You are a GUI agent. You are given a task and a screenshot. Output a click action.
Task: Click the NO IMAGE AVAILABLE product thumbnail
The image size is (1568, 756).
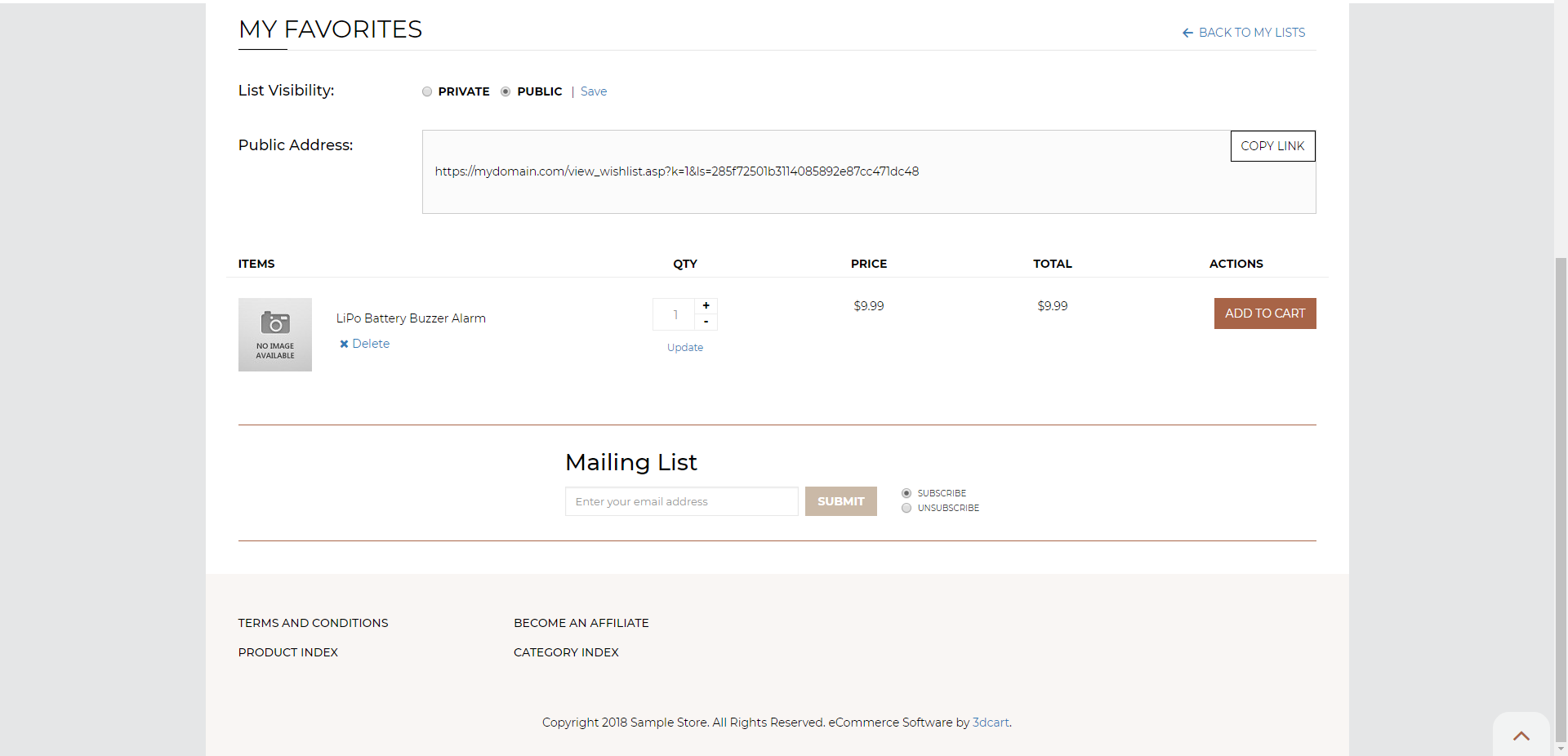274,335
